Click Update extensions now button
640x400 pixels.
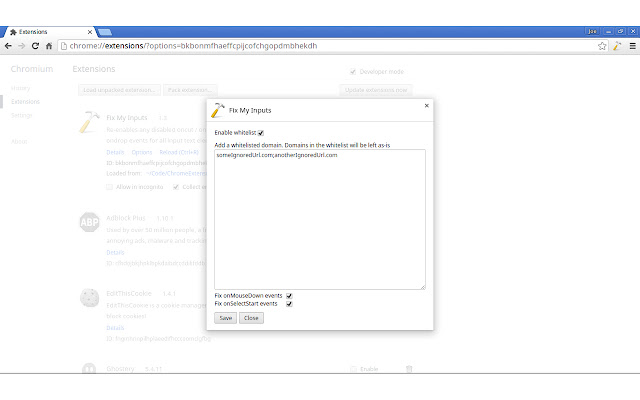tap(376, 90)
